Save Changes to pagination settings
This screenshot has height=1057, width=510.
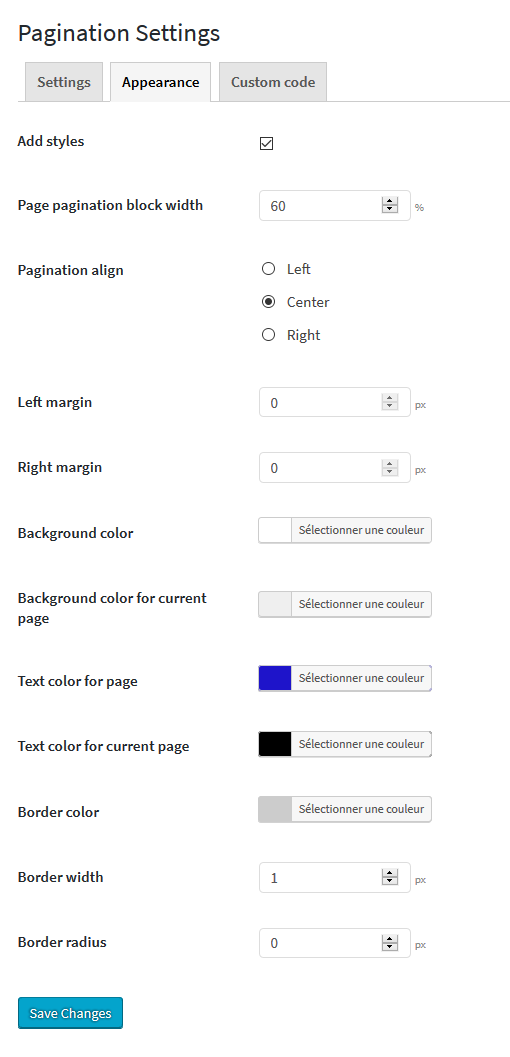pos(70,1013)
